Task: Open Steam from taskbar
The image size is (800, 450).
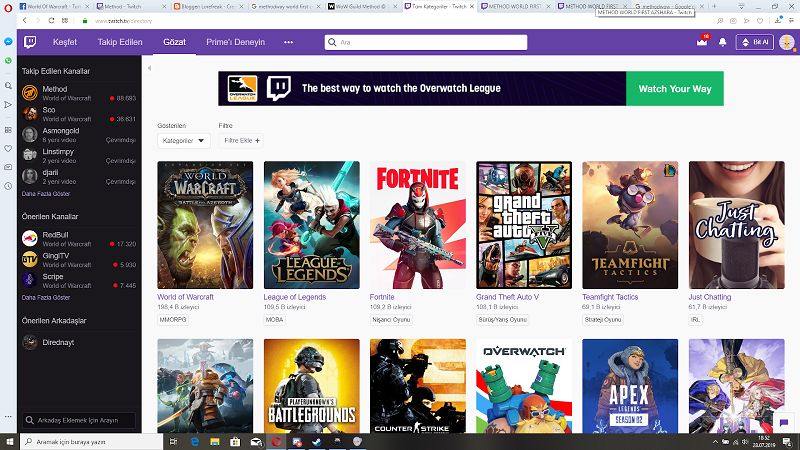Action: coord(316,441)
